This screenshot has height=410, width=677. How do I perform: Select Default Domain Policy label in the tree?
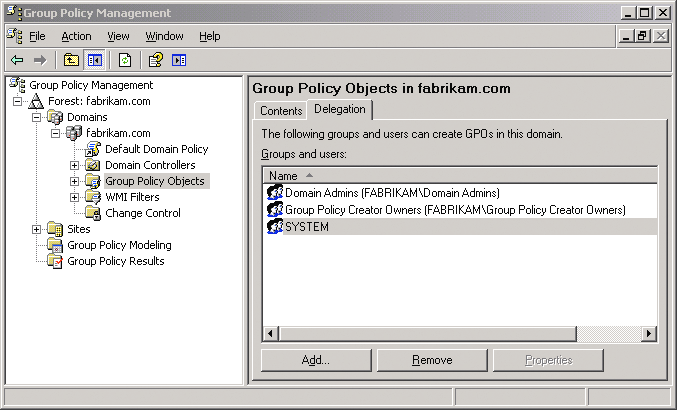pyautogui.click(x=157, y=149)
